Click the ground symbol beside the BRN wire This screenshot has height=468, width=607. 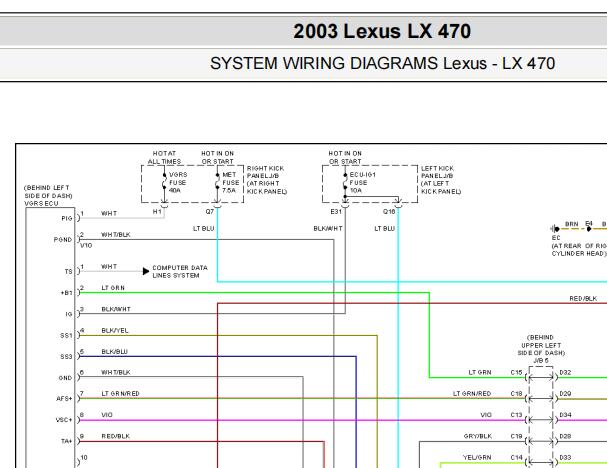pyautogui.click(x=554, y=229)
